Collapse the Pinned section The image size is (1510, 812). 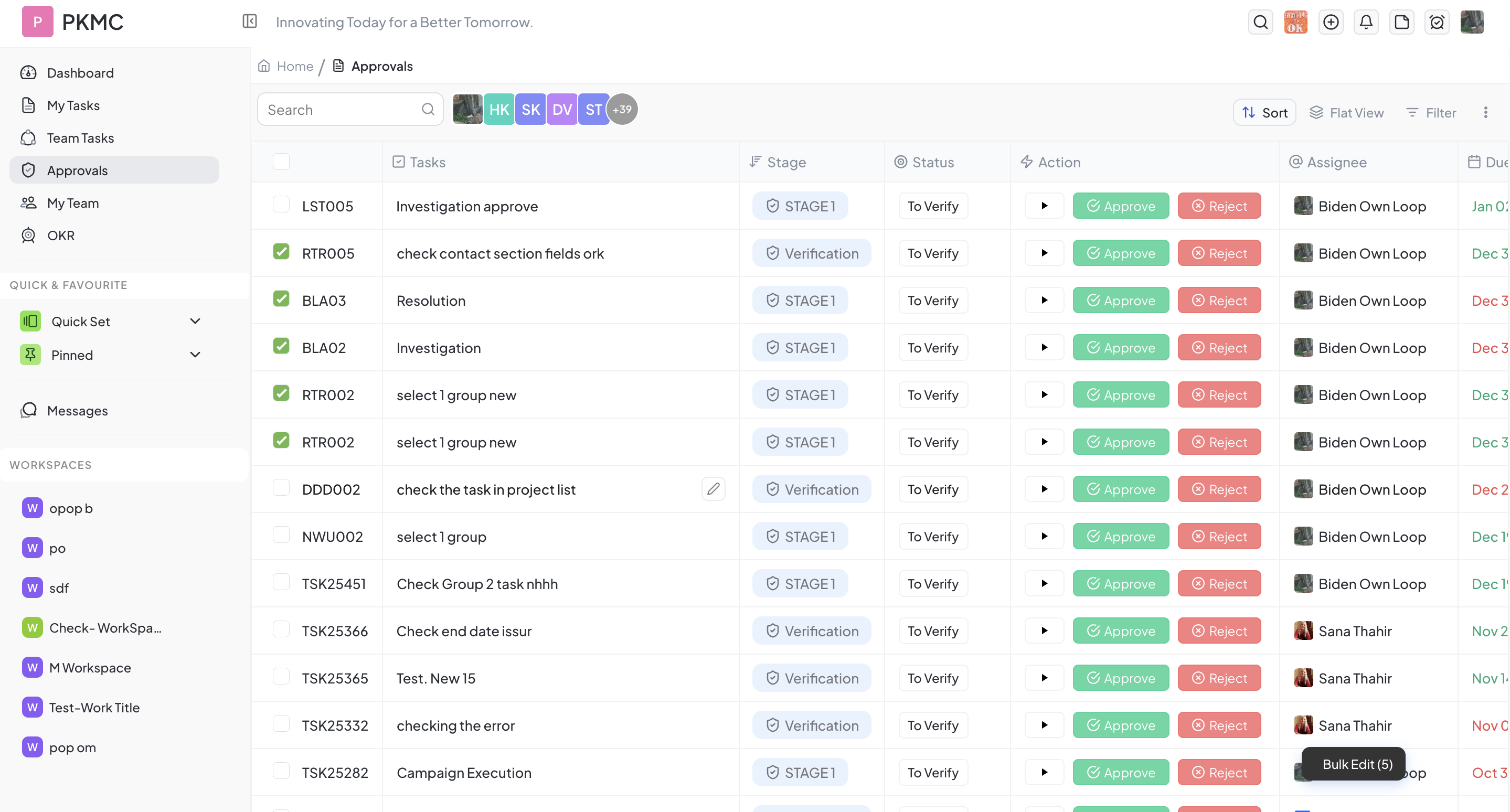pos(195,355)
